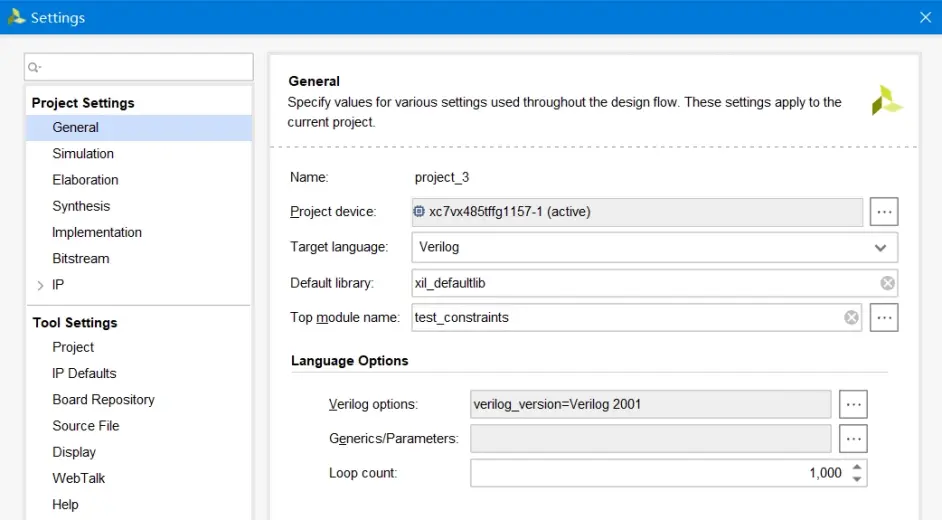Viewport: 942px width, 520px height.
Task: Open Project under Tool Settings
Action: pos(73,347)
